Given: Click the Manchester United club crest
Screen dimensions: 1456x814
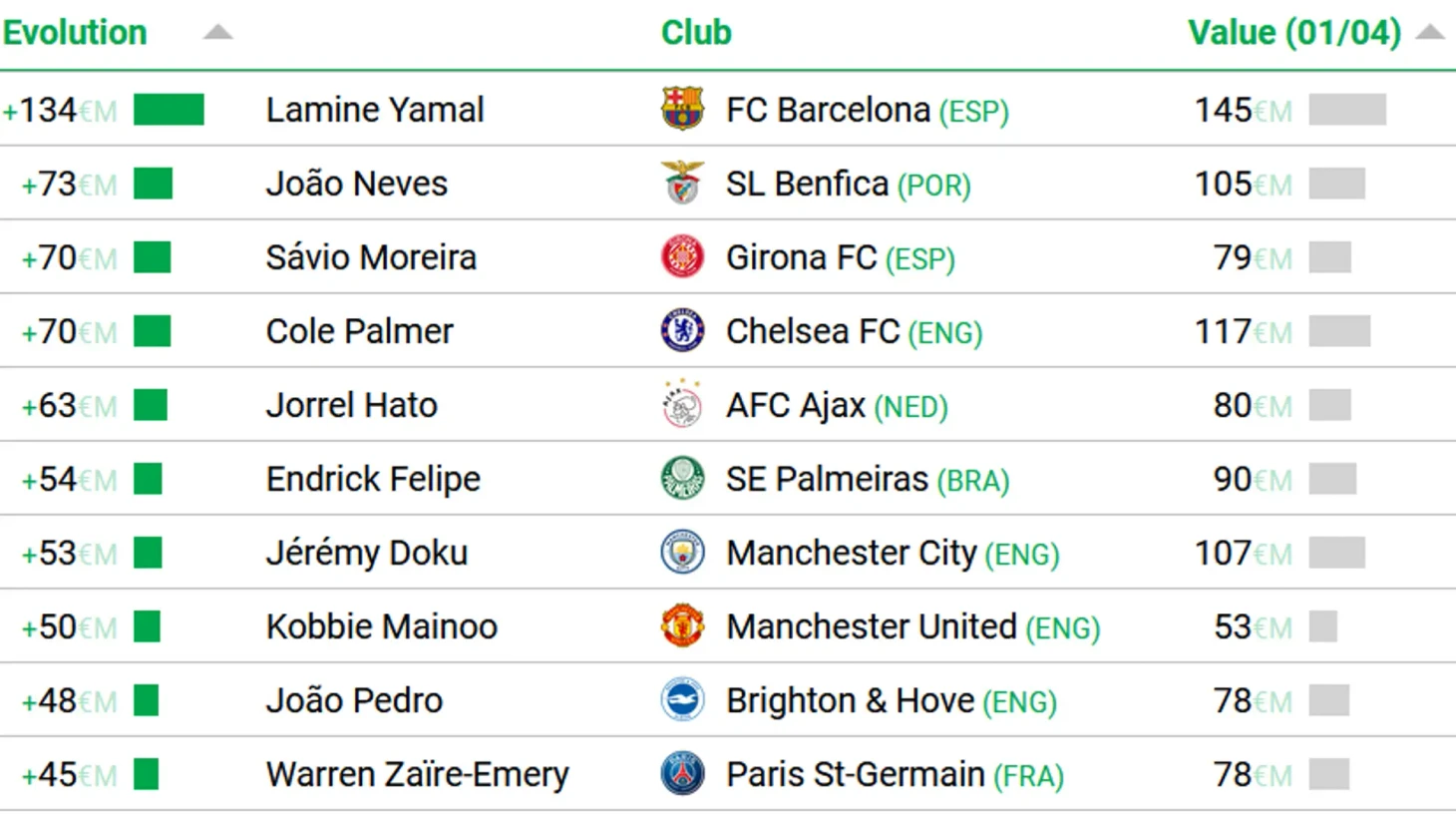Looking at the screenshot, I should [682, 625].
